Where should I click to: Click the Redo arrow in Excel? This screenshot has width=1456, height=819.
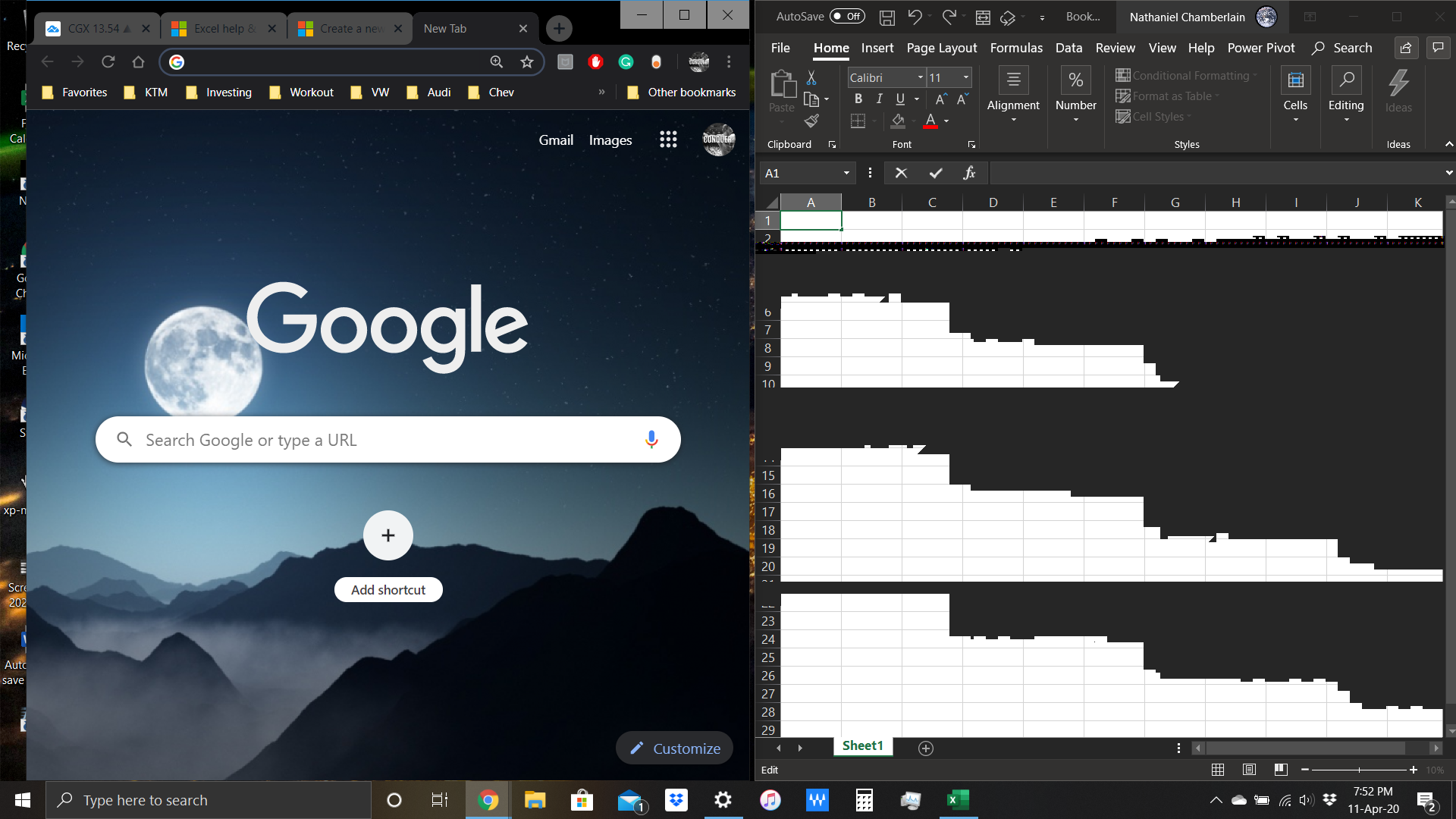pos(949,17)
